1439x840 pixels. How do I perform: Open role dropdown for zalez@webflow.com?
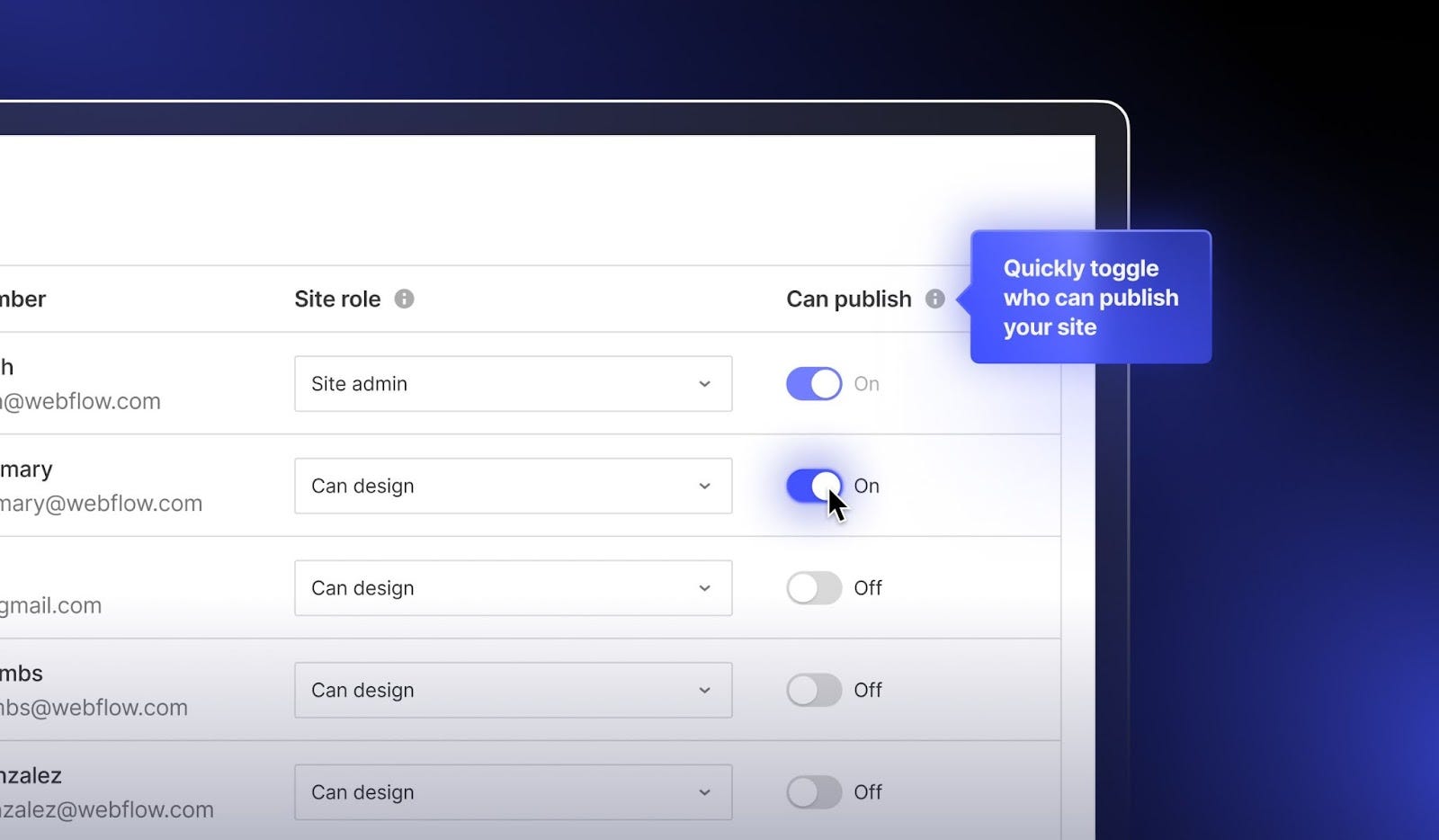click(x=514, y=792)
